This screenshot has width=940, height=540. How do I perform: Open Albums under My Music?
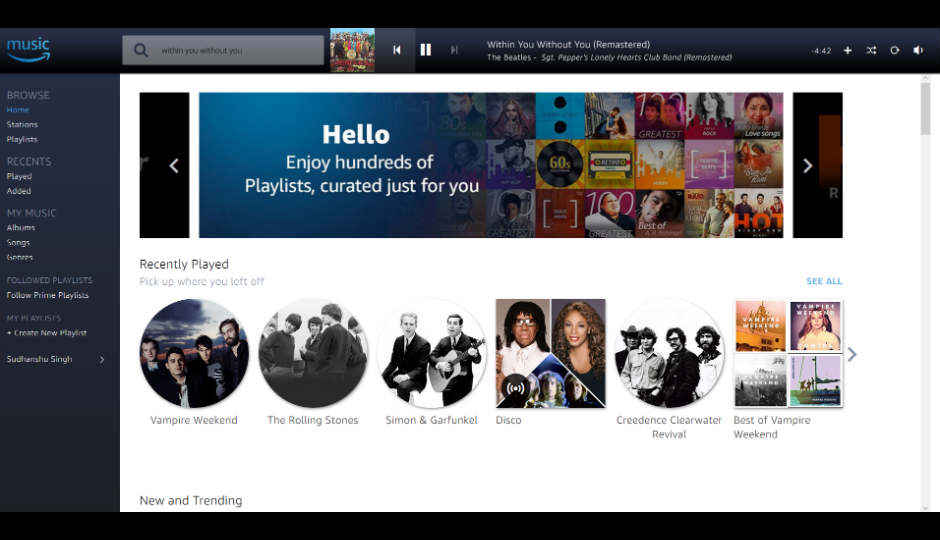point(21,228)
